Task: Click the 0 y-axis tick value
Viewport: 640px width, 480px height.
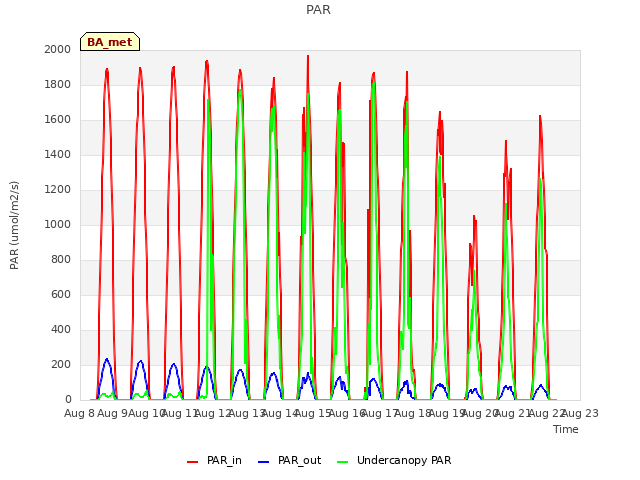Action: tap(68, 400)
